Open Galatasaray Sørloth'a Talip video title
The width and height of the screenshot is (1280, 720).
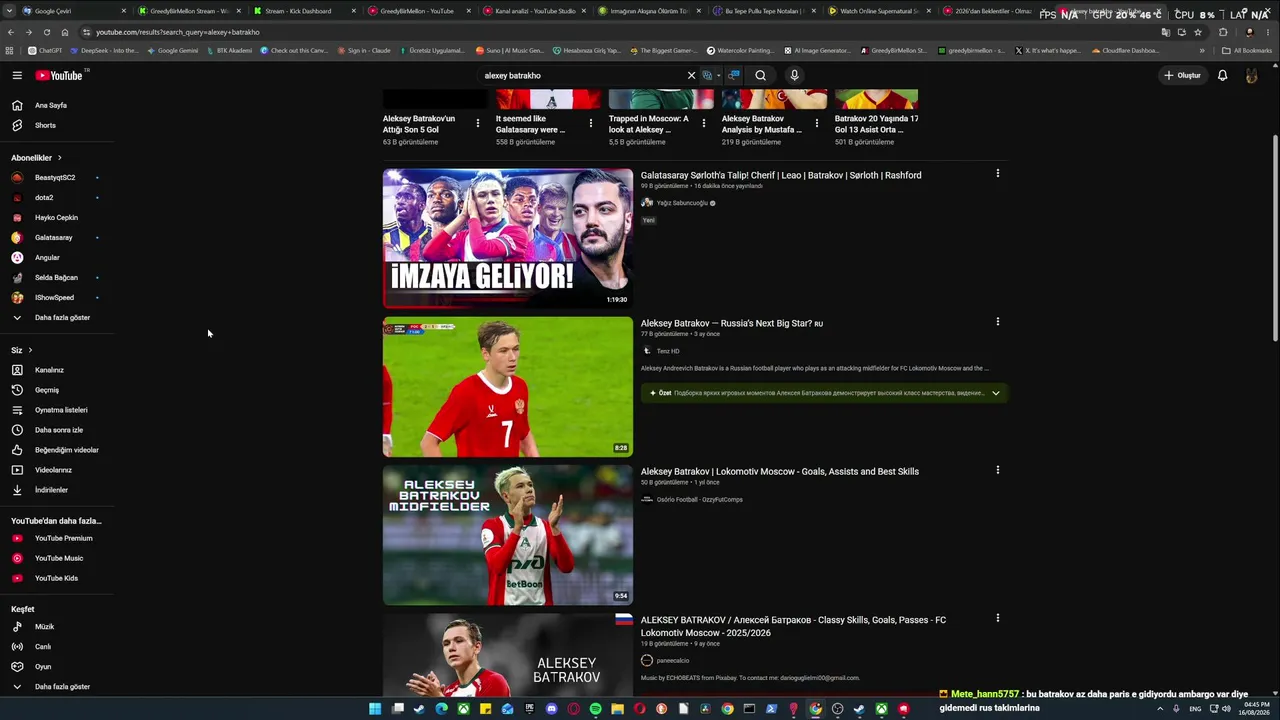[781, 175]
